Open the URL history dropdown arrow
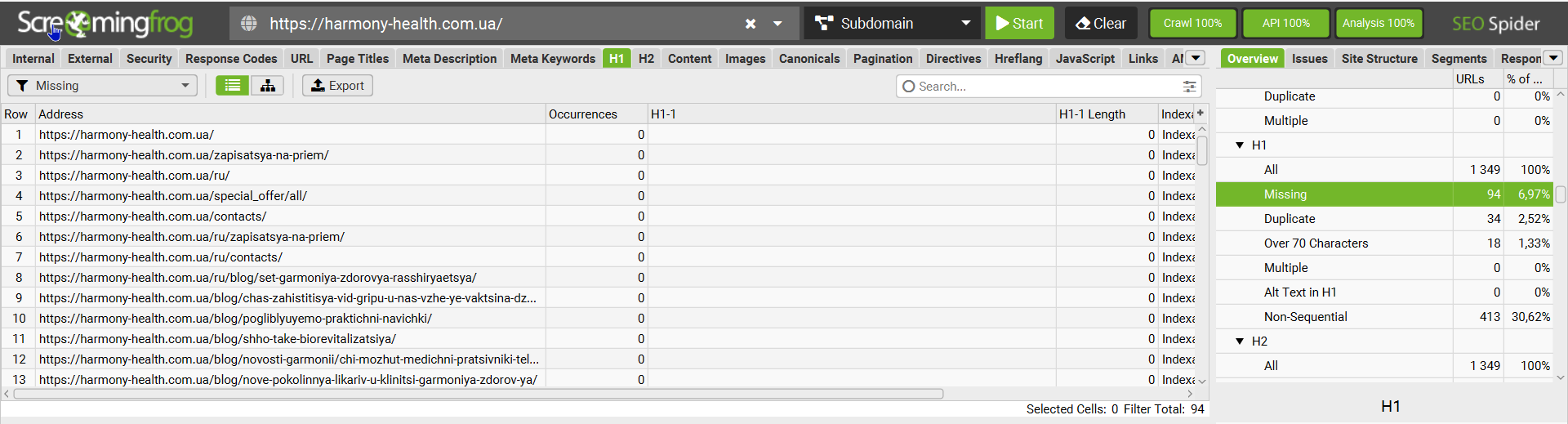 coord(777,24)
